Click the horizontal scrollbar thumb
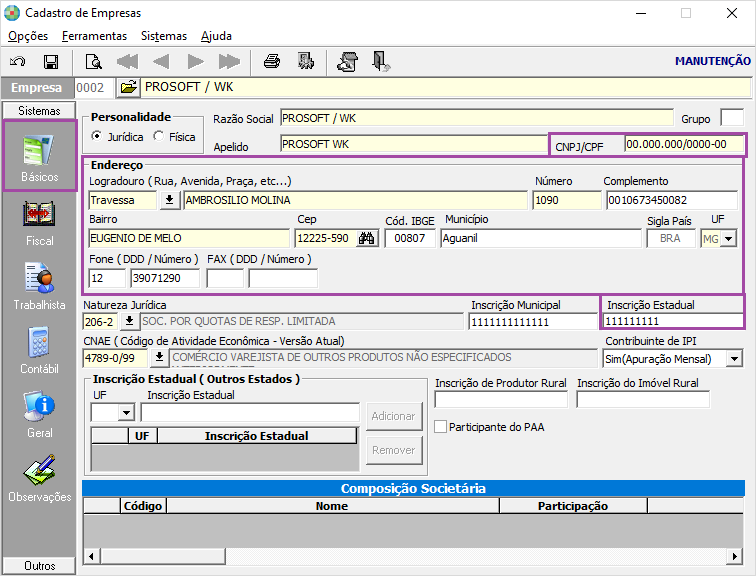This screenshot has width=756, height=576. [162, 556]
